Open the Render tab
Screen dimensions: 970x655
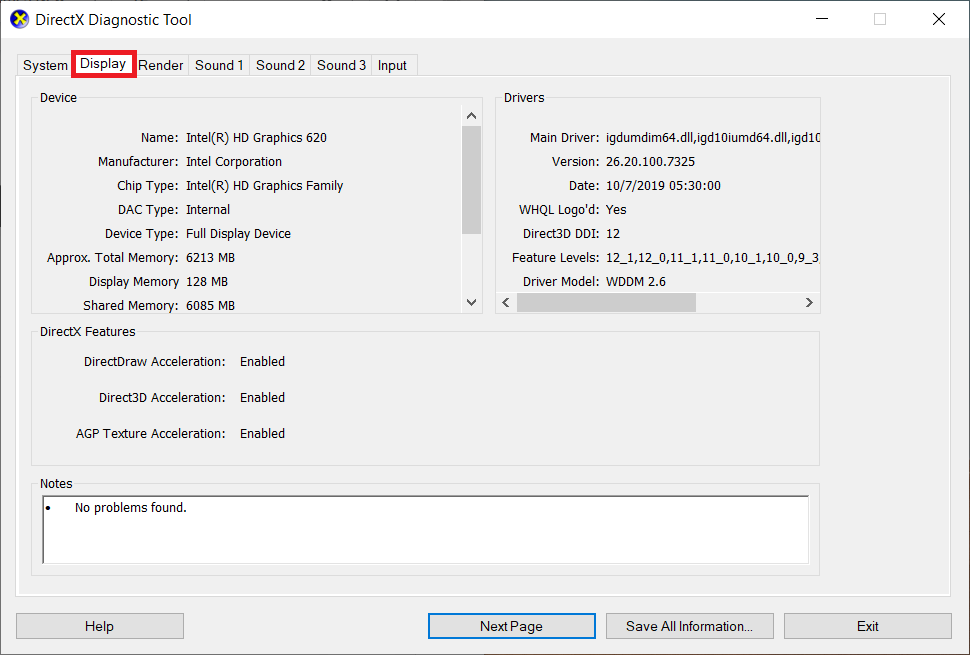161,65
